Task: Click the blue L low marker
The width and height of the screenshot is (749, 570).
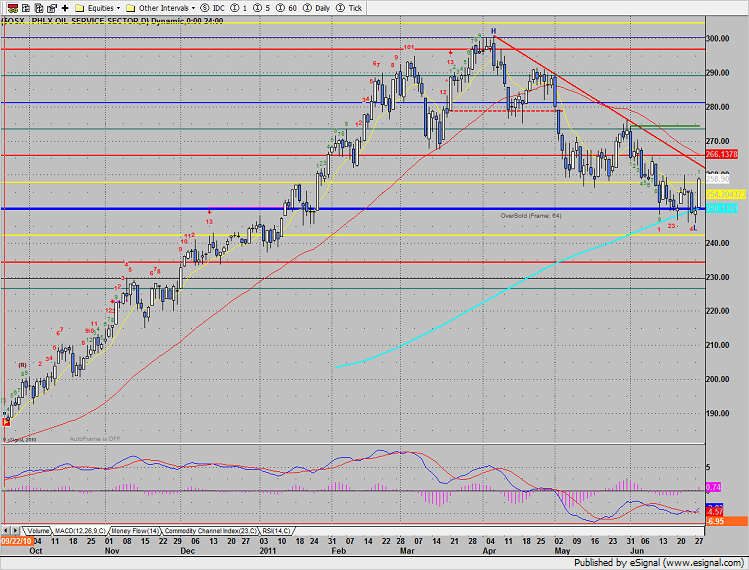Action: coord(695,228)
